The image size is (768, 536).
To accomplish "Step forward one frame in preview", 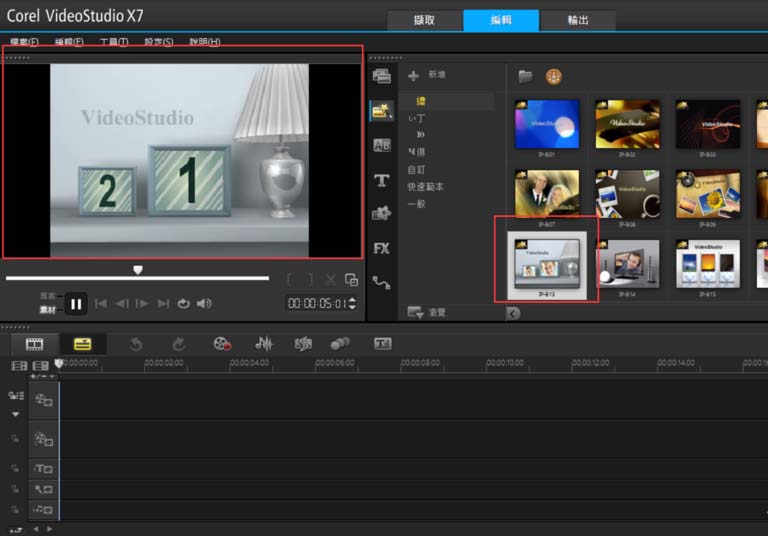I will tap(142, 304).
